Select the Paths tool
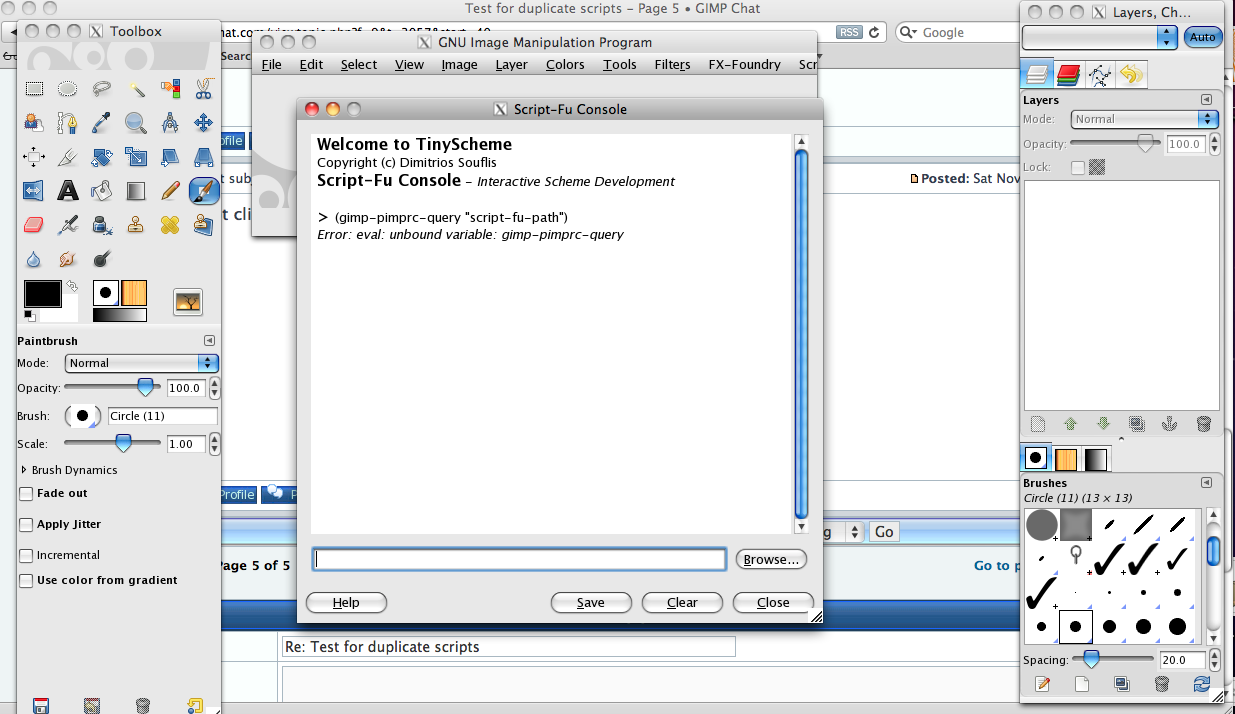 tap(68, 123)
